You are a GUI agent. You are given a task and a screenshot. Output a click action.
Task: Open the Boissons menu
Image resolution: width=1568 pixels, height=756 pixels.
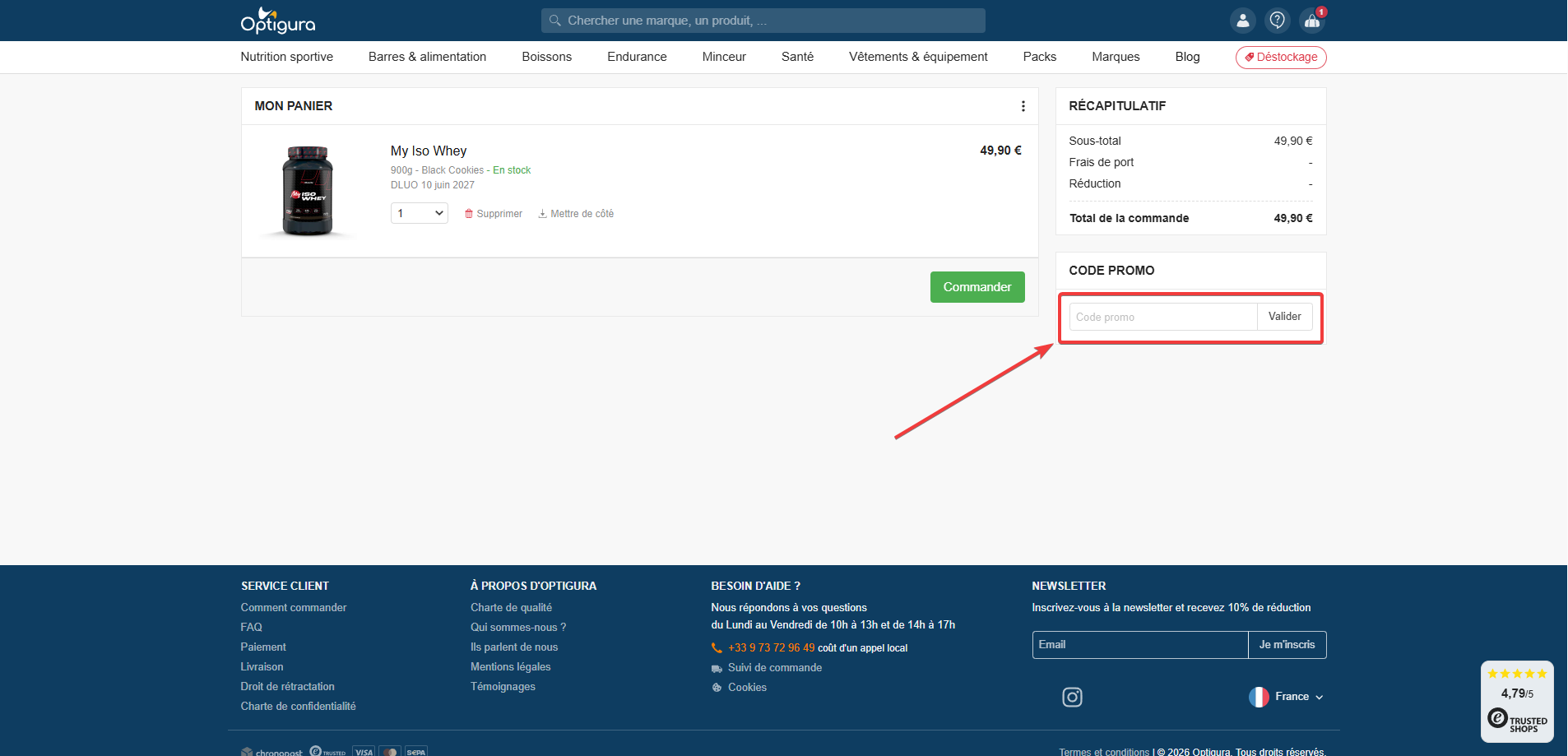tap(547, 57)
